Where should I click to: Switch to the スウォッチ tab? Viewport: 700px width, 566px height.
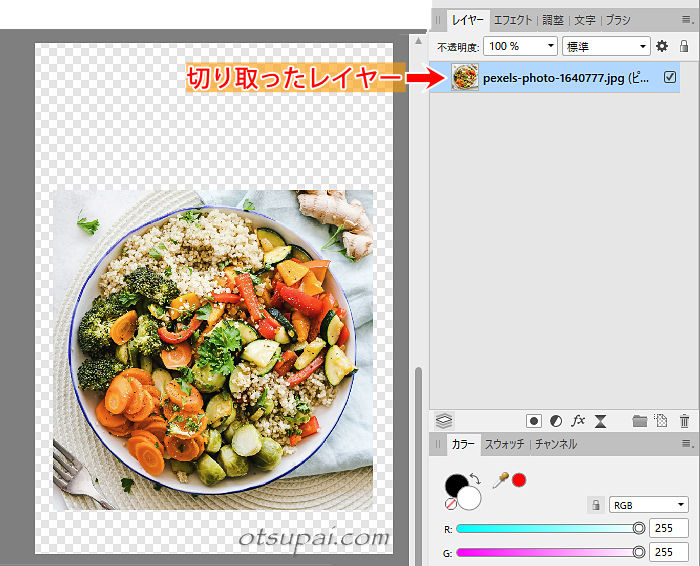(x=504, y=444)
